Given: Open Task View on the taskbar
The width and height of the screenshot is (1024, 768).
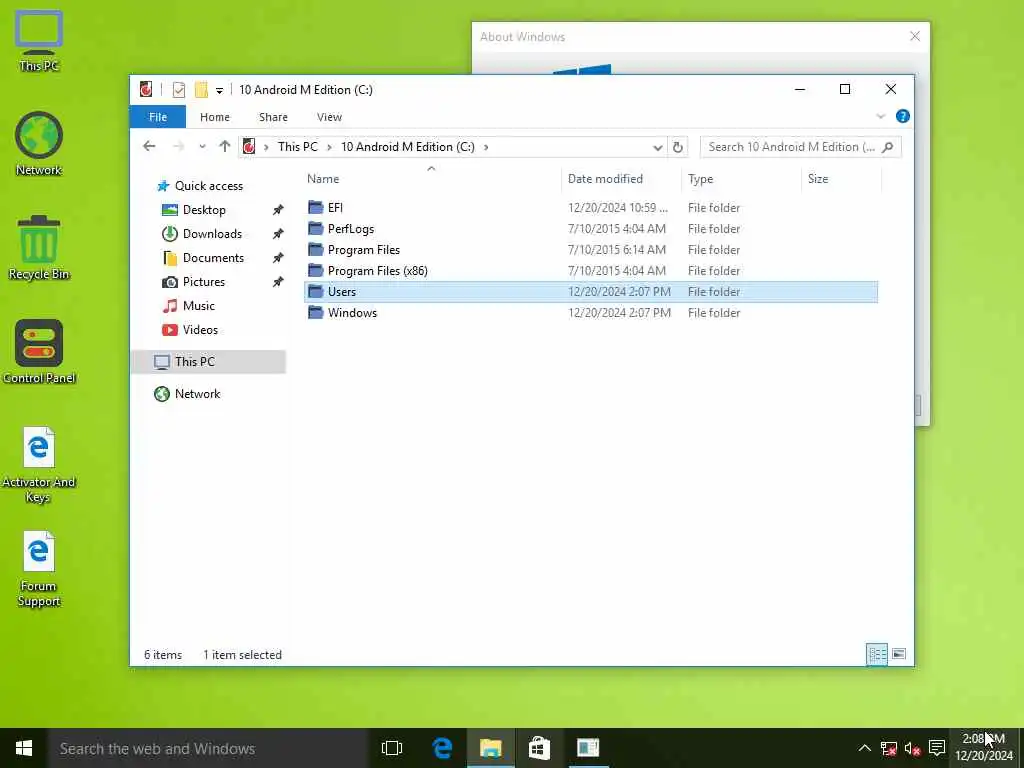Looking at the screenshot, I should pyautogui.click(x=392, y=748).
